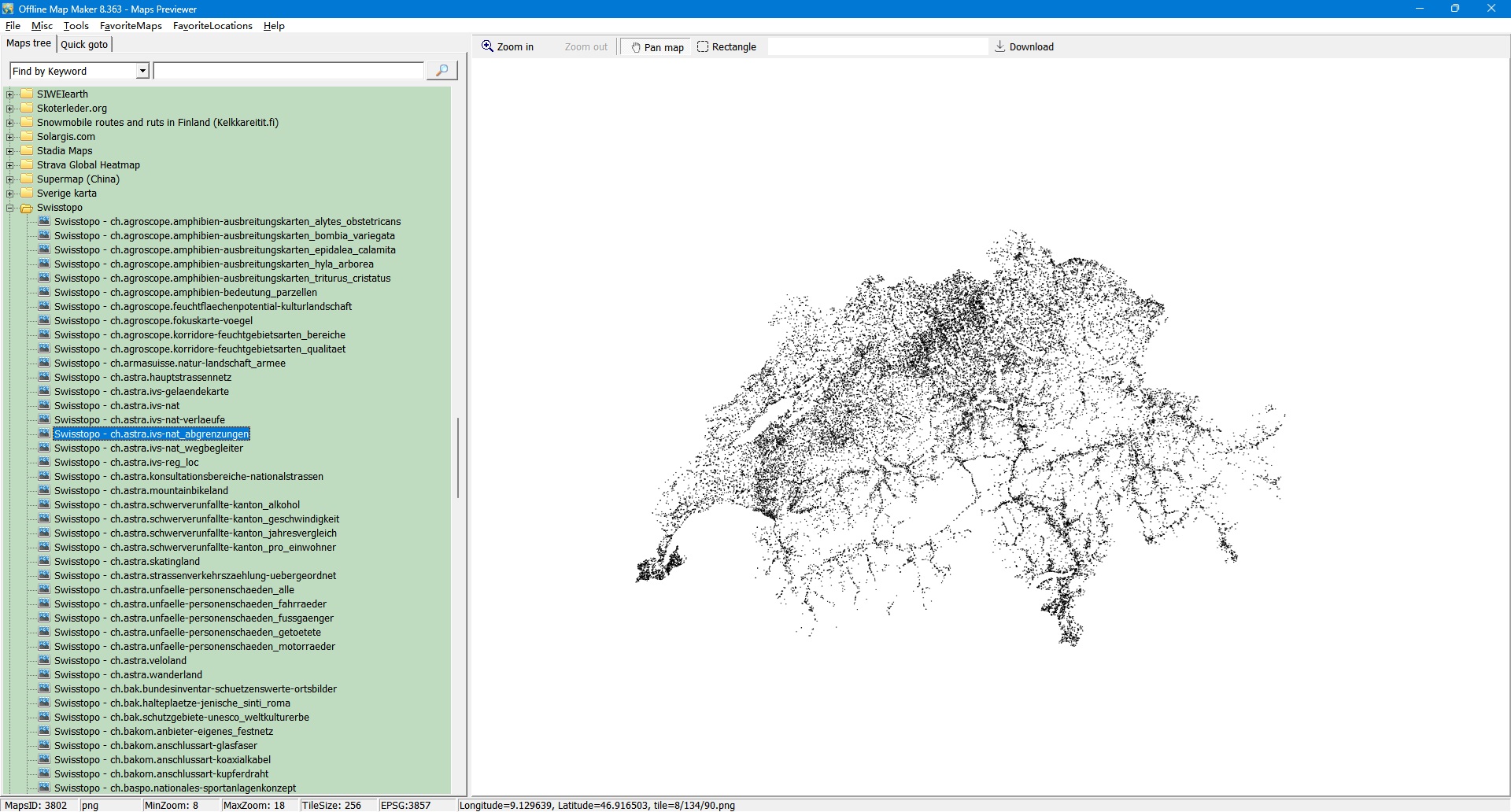Open the FavoriteMaps menu
Image resolution: width=1511 pixels, height=812 pixels.
131,26
